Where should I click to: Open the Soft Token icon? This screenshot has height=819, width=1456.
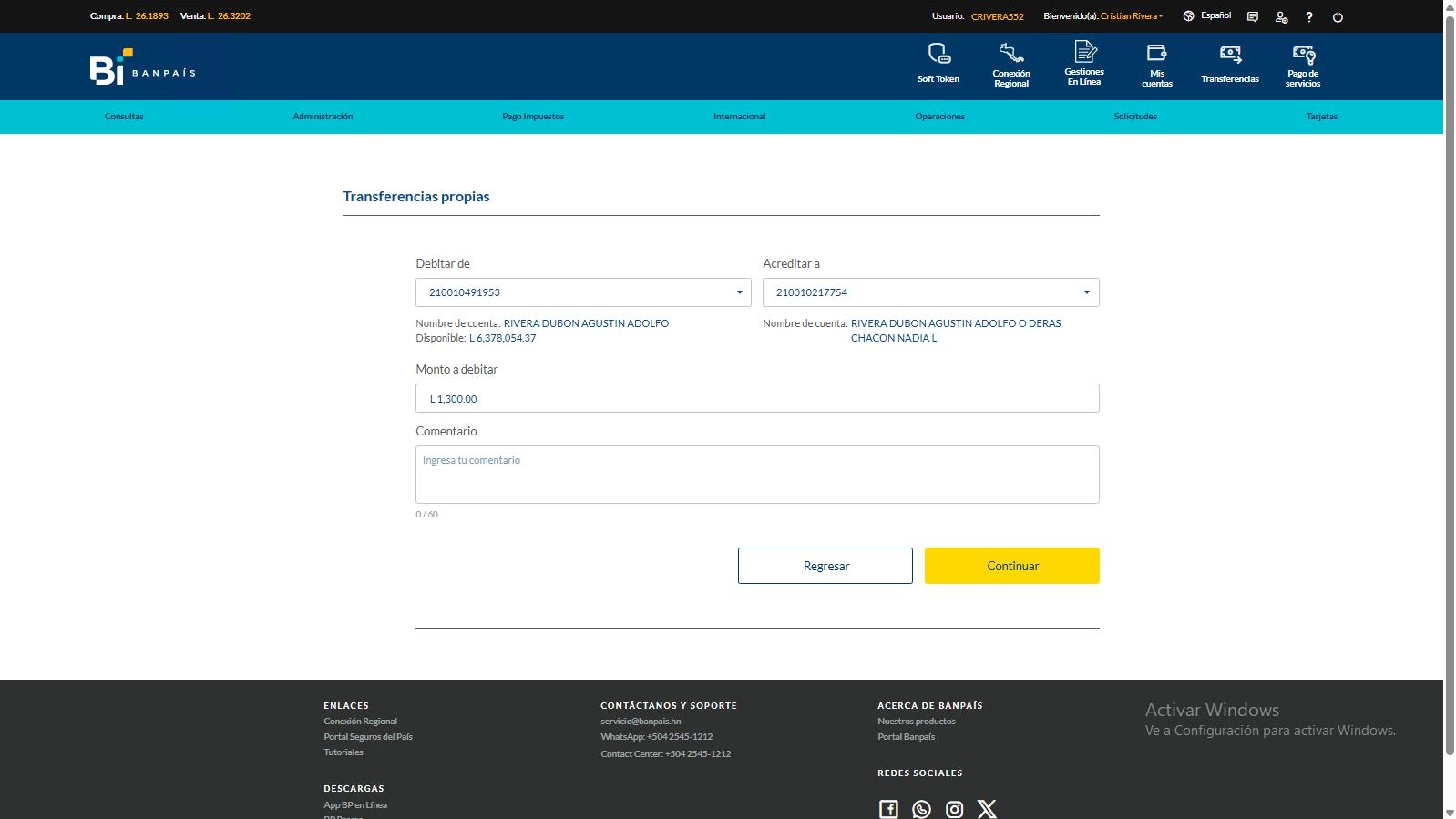point(938,54)
